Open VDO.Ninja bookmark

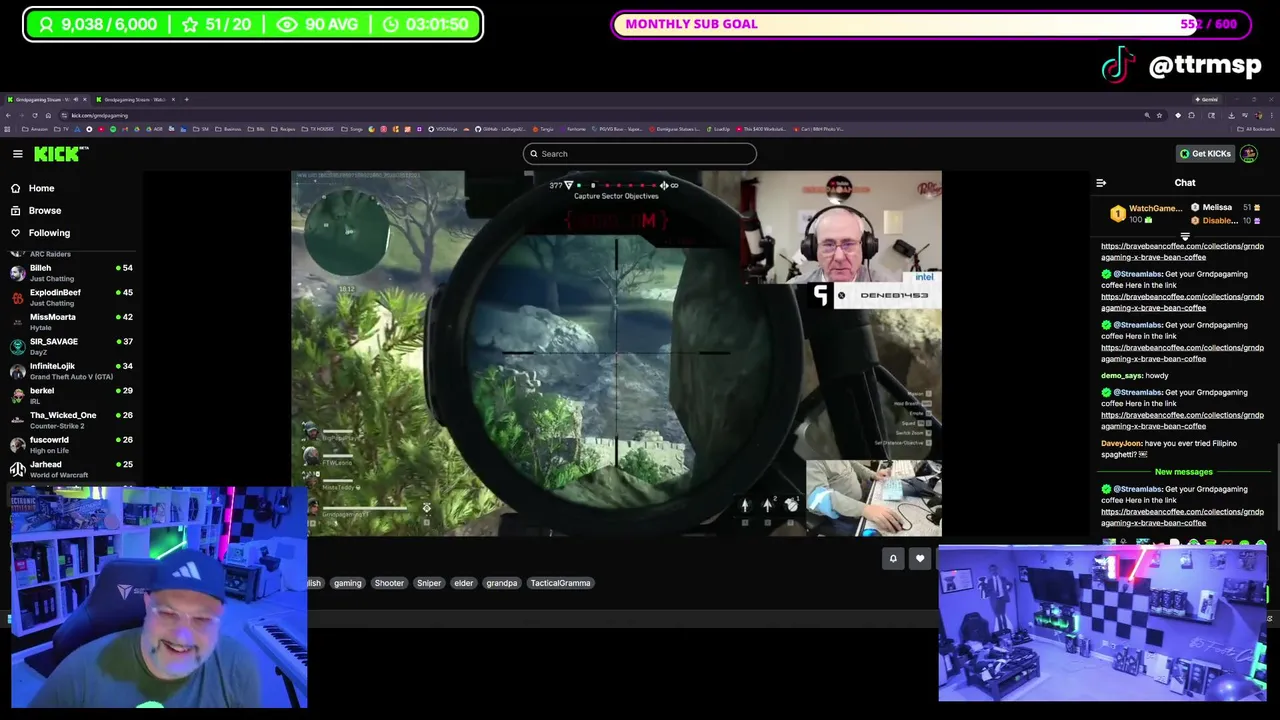tap(443, 129)
